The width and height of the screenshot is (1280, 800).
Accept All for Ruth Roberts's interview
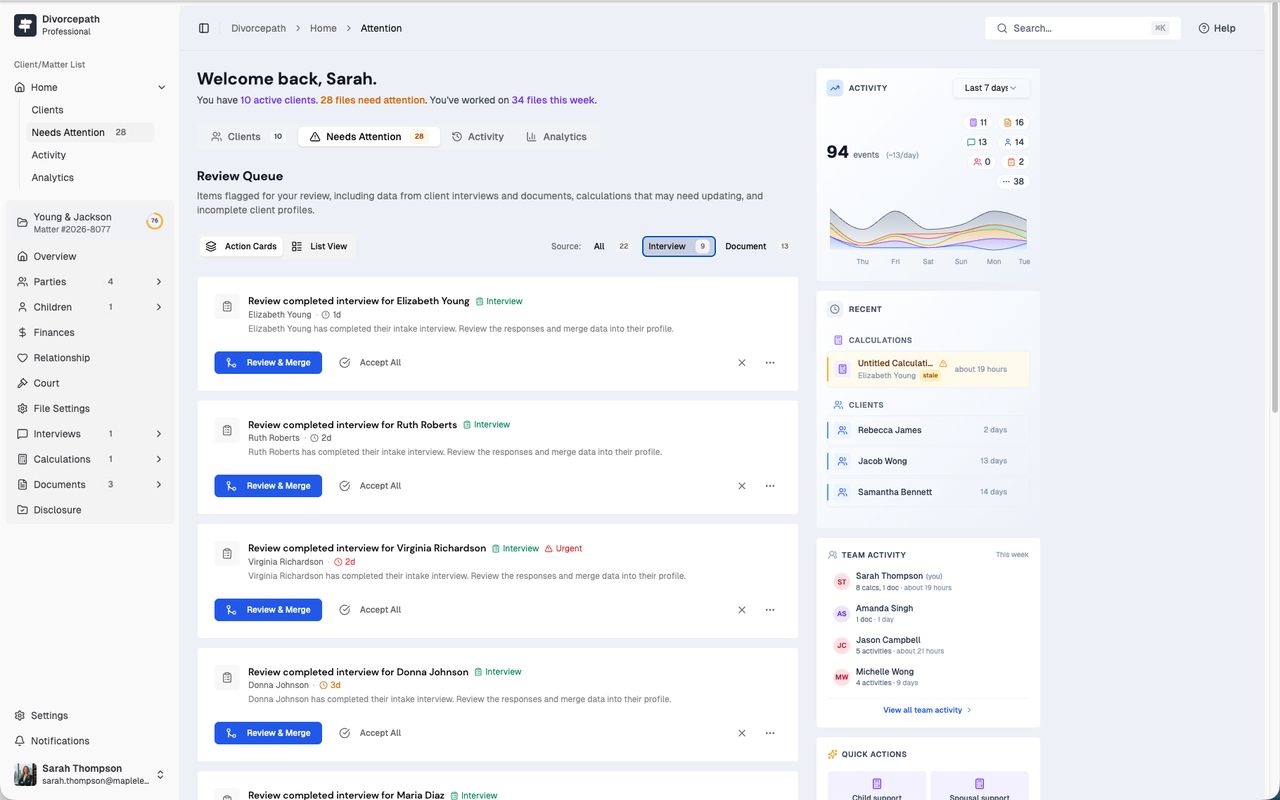[x=370, y=486]
